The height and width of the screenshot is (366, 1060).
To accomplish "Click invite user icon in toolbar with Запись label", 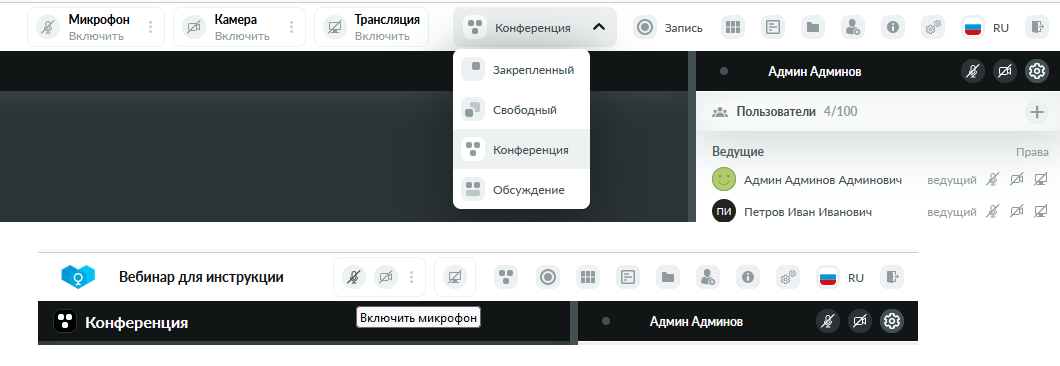I will click(x=852, y=28).
